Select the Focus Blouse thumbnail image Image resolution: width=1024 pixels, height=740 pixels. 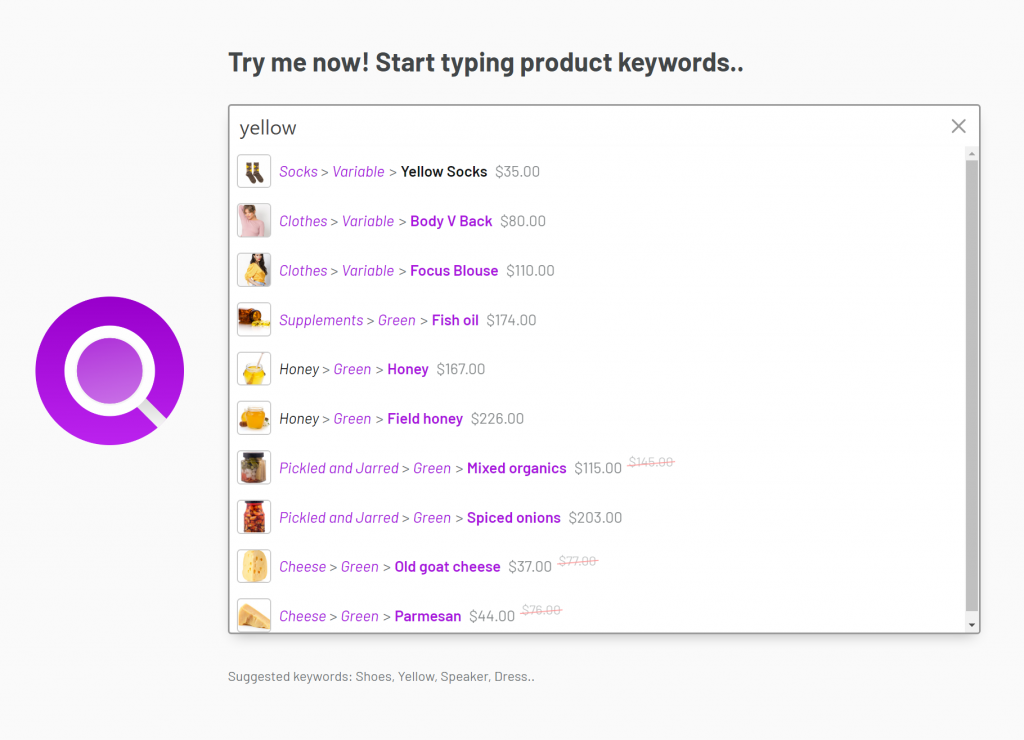254,270
